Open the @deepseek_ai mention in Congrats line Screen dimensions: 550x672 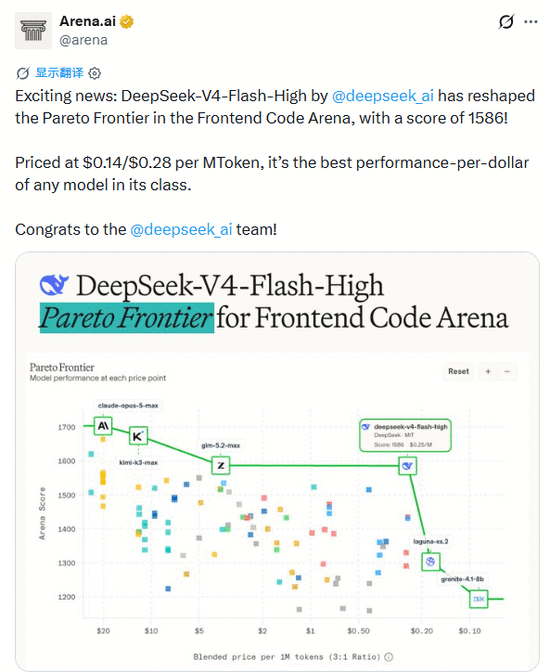[x=181, y=229]
